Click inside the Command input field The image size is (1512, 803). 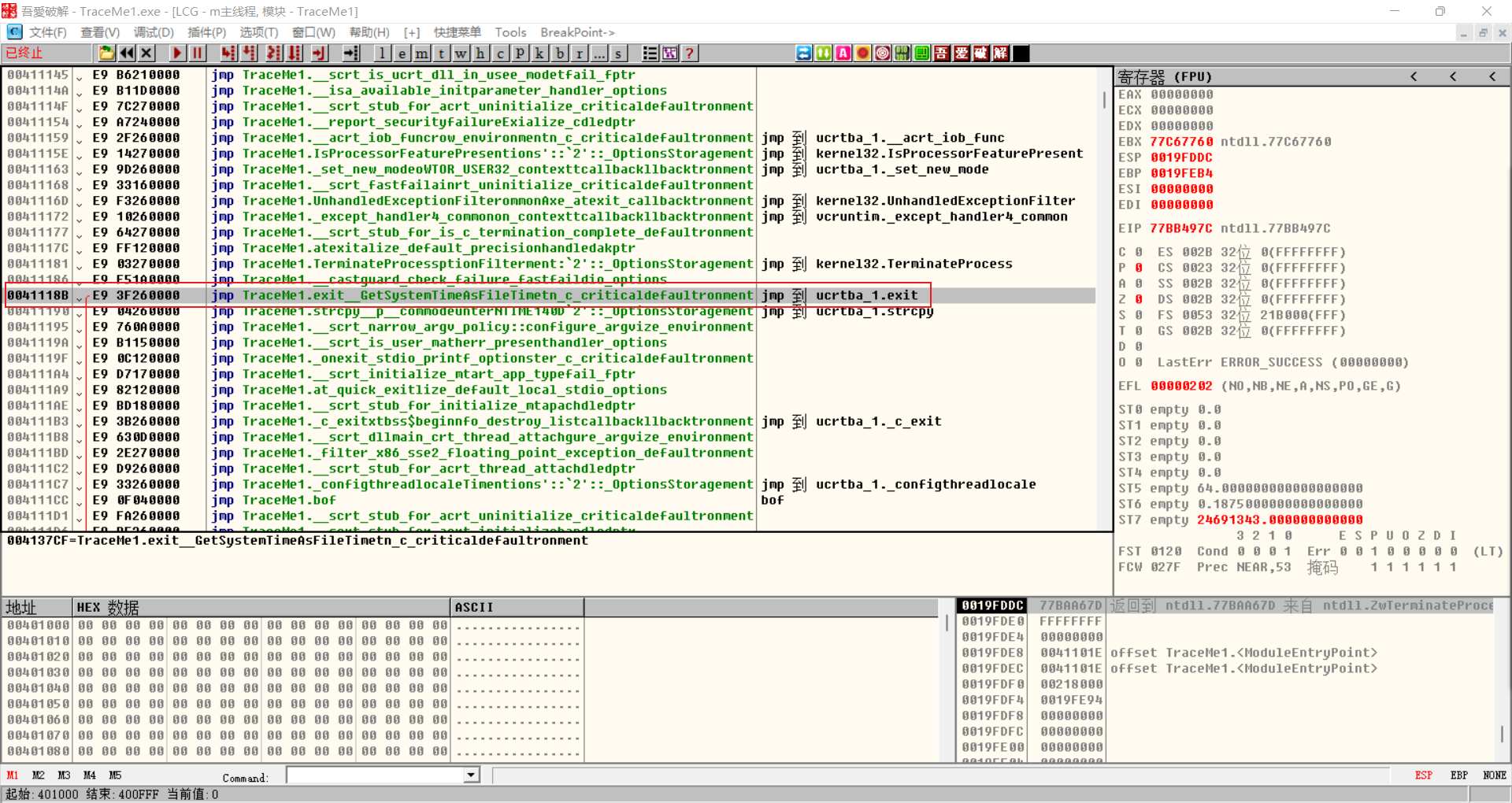pyautogui.click(x=376, y=775)
